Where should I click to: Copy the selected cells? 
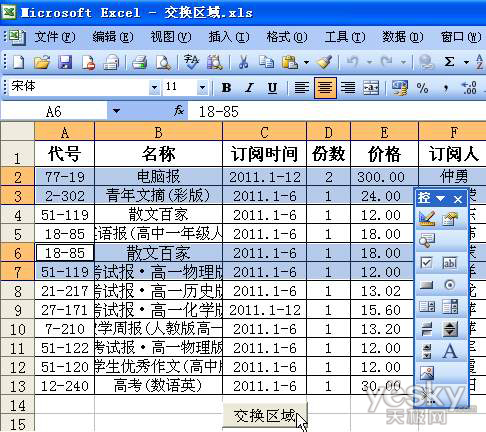(267, 62)
